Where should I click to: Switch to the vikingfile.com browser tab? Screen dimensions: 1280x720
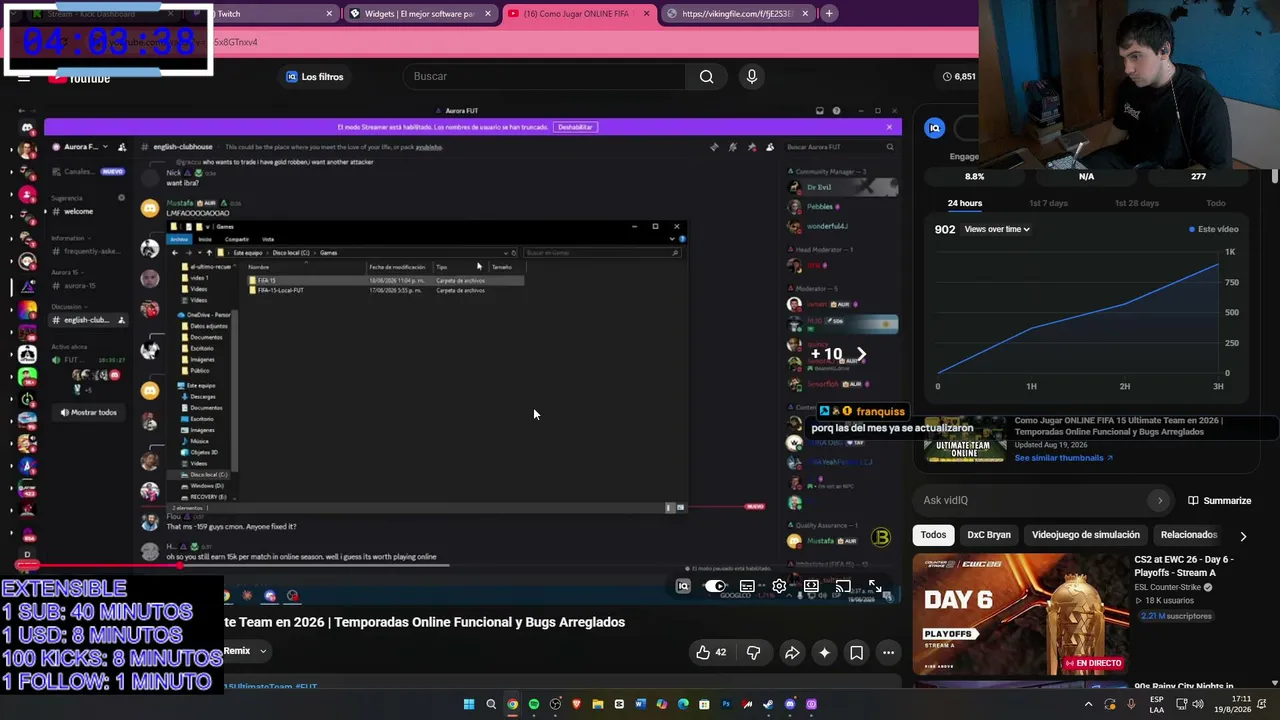click(738, 14)
